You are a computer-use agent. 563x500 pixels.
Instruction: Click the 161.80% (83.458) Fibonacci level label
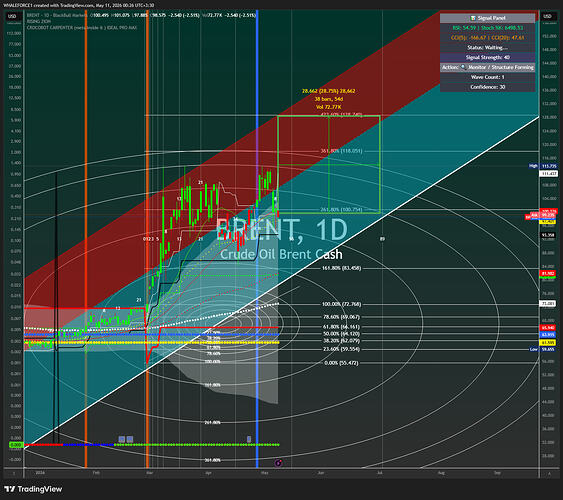tap(341, 268)
